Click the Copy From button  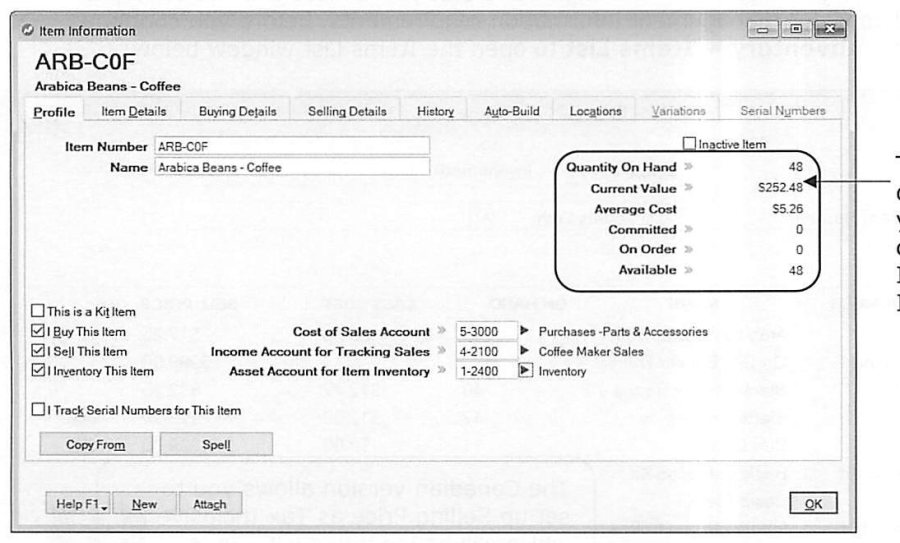96,444
